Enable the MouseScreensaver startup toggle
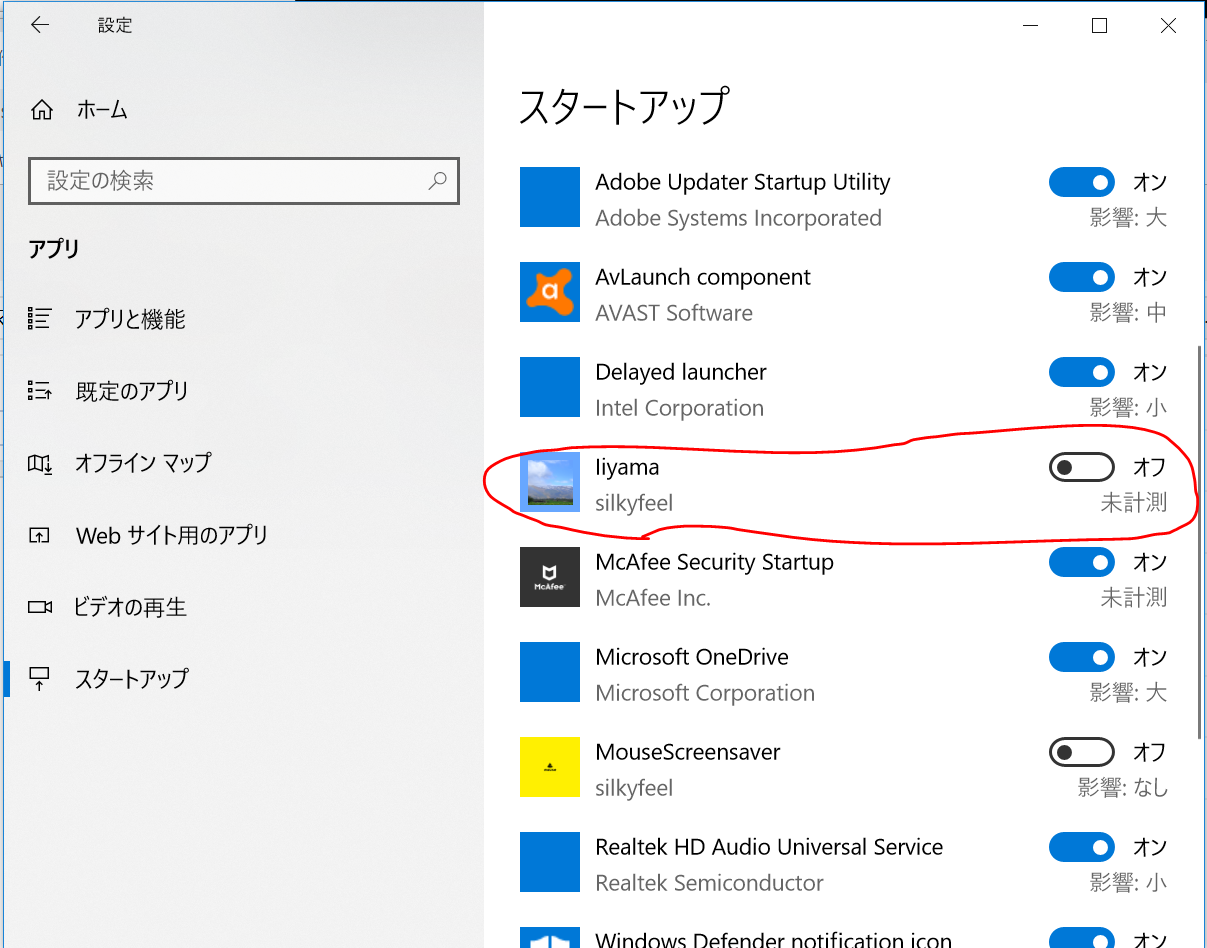1207x948 pixels. click(x=1081, y=752)
